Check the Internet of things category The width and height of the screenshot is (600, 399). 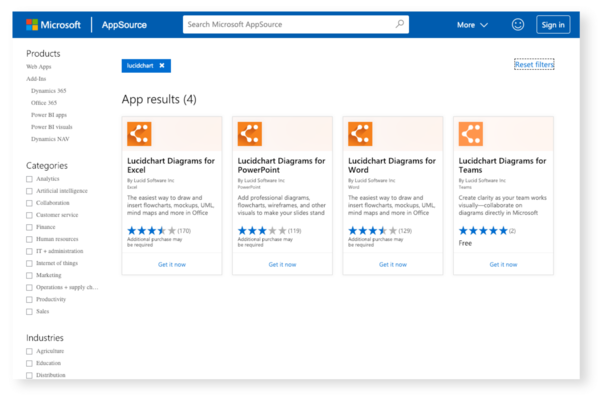click(x=29, y=263)
